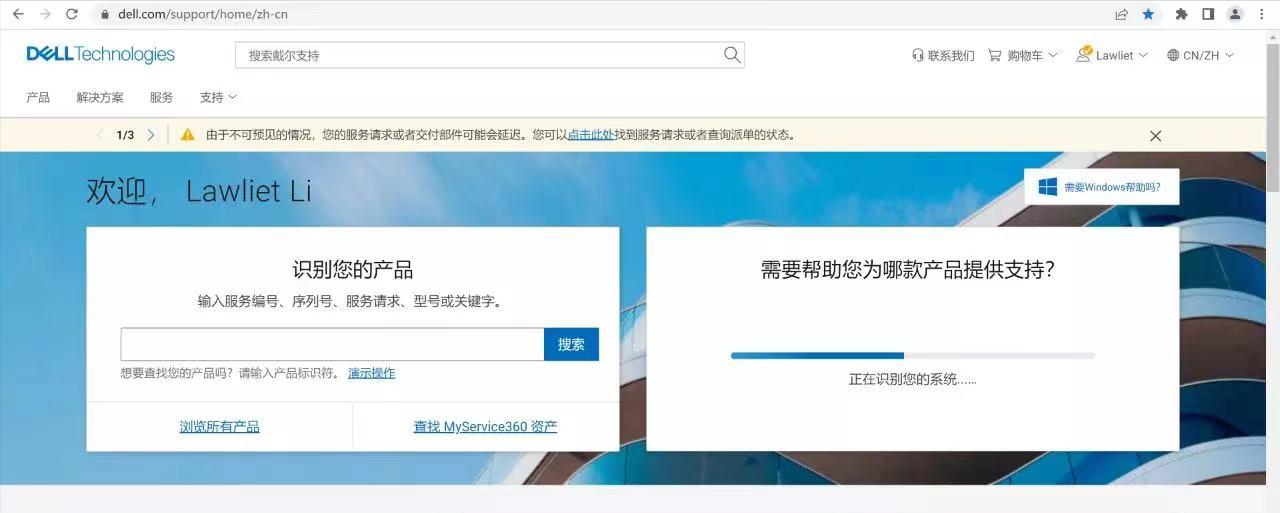Screen dimensions: 1280x513
Task: Open the Chrome profile avatar icon
Action: (1235, 14)
